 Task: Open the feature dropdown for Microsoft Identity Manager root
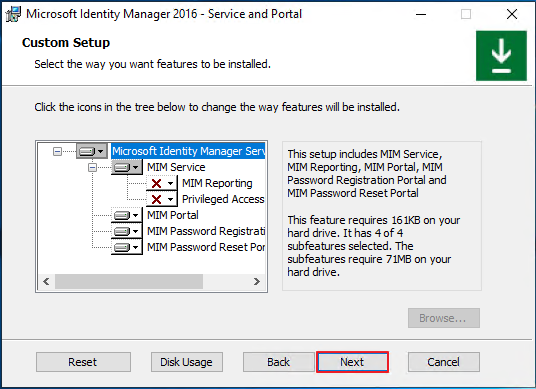pos(92,151)
